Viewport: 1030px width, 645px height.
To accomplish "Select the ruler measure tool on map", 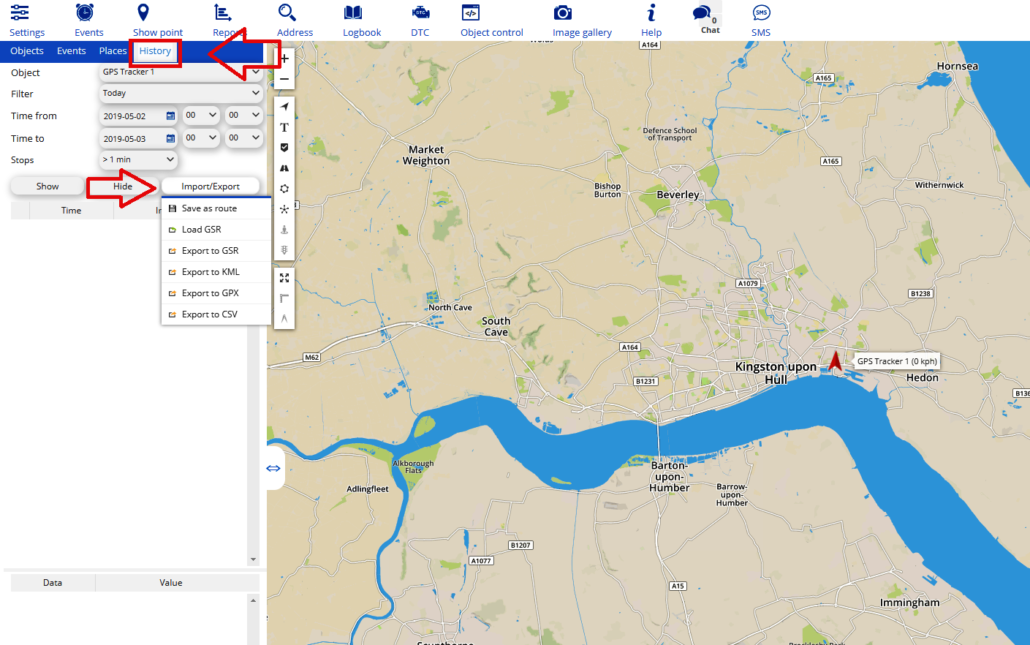I will [284, 298].
